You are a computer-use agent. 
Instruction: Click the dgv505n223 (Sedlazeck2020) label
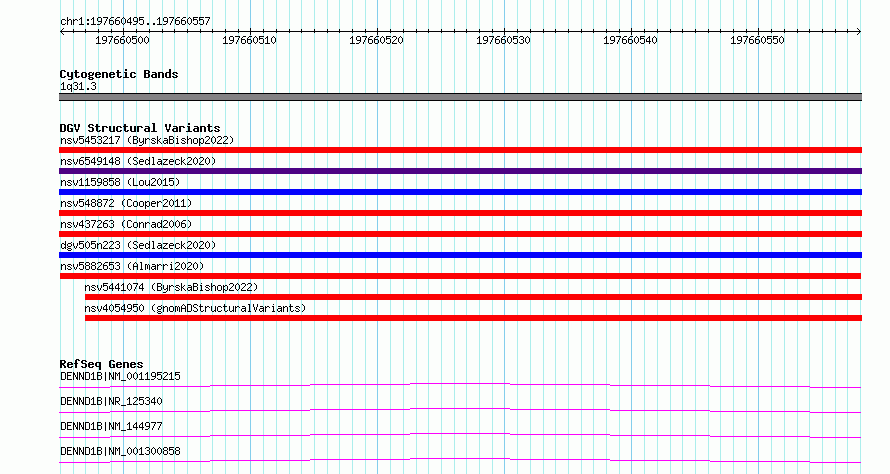click(x=138, y=245)
